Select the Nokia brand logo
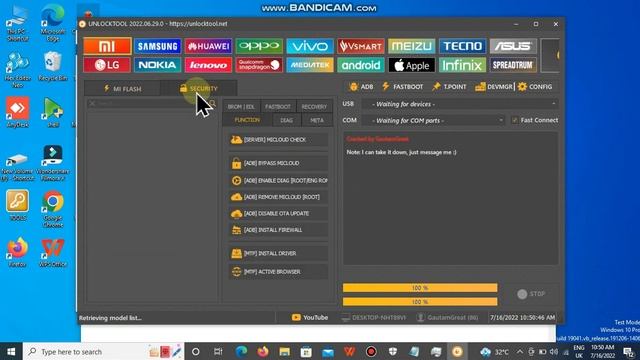The image size is (640, 360). tap(158, 65)
